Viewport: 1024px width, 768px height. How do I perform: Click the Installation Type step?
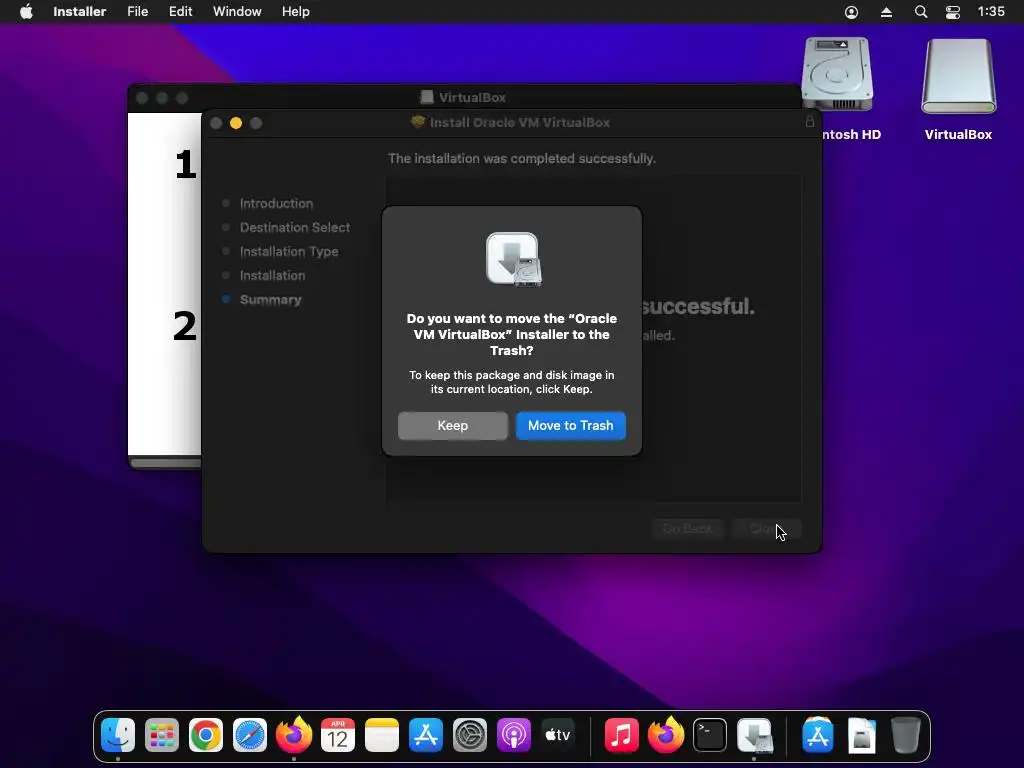[289, 252]
